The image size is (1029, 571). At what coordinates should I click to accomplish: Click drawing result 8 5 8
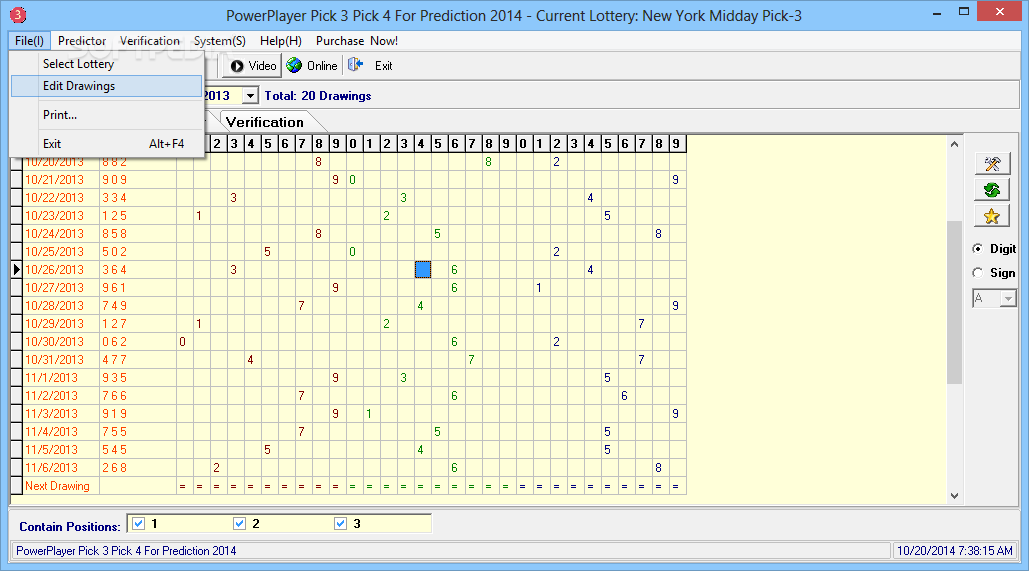[x=114, y=234]
